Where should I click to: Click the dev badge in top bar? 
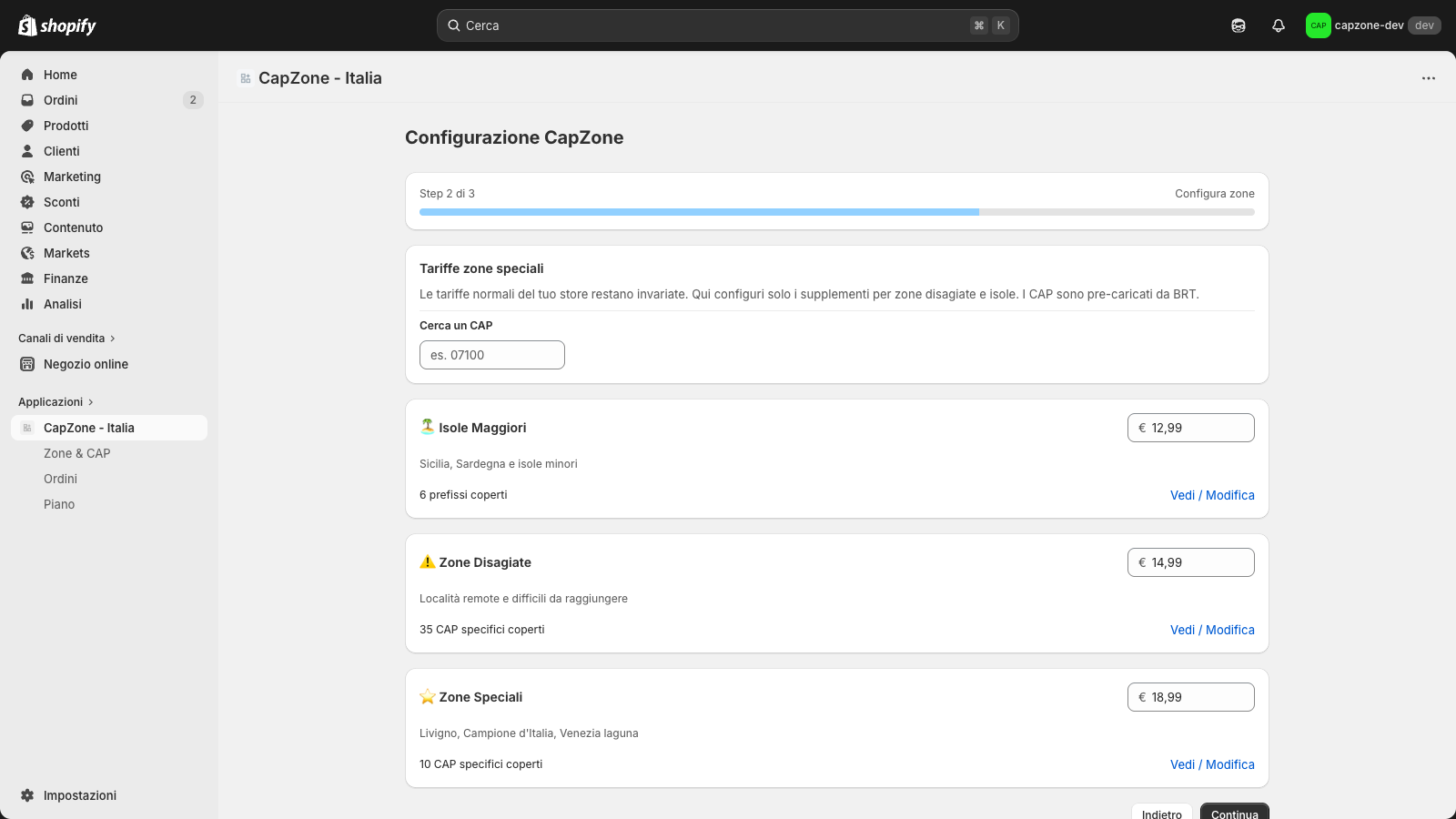[x=1424, y=25]
